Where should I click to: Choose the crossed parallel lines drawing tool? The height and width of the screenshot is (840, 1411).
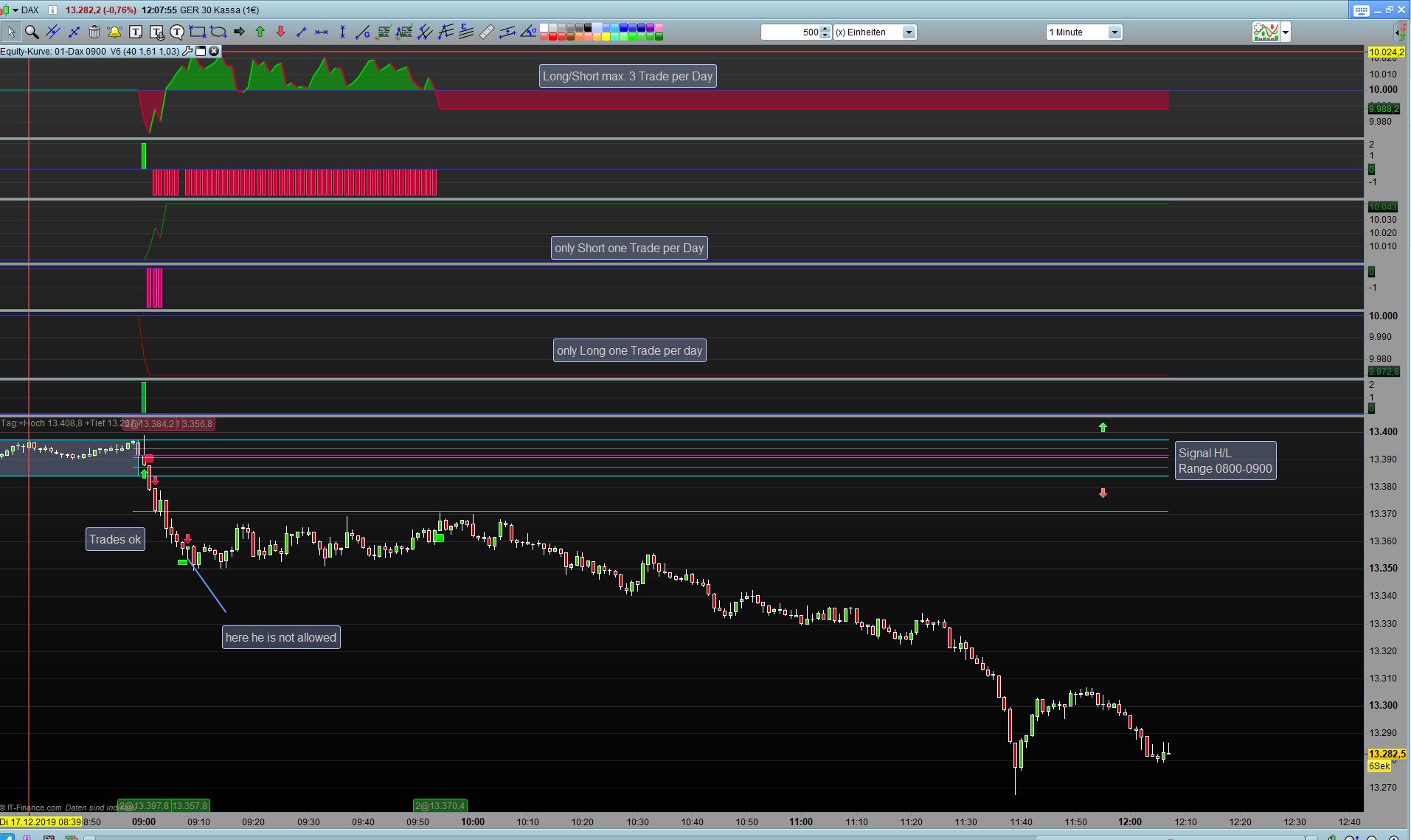click(x=52, y=32)
